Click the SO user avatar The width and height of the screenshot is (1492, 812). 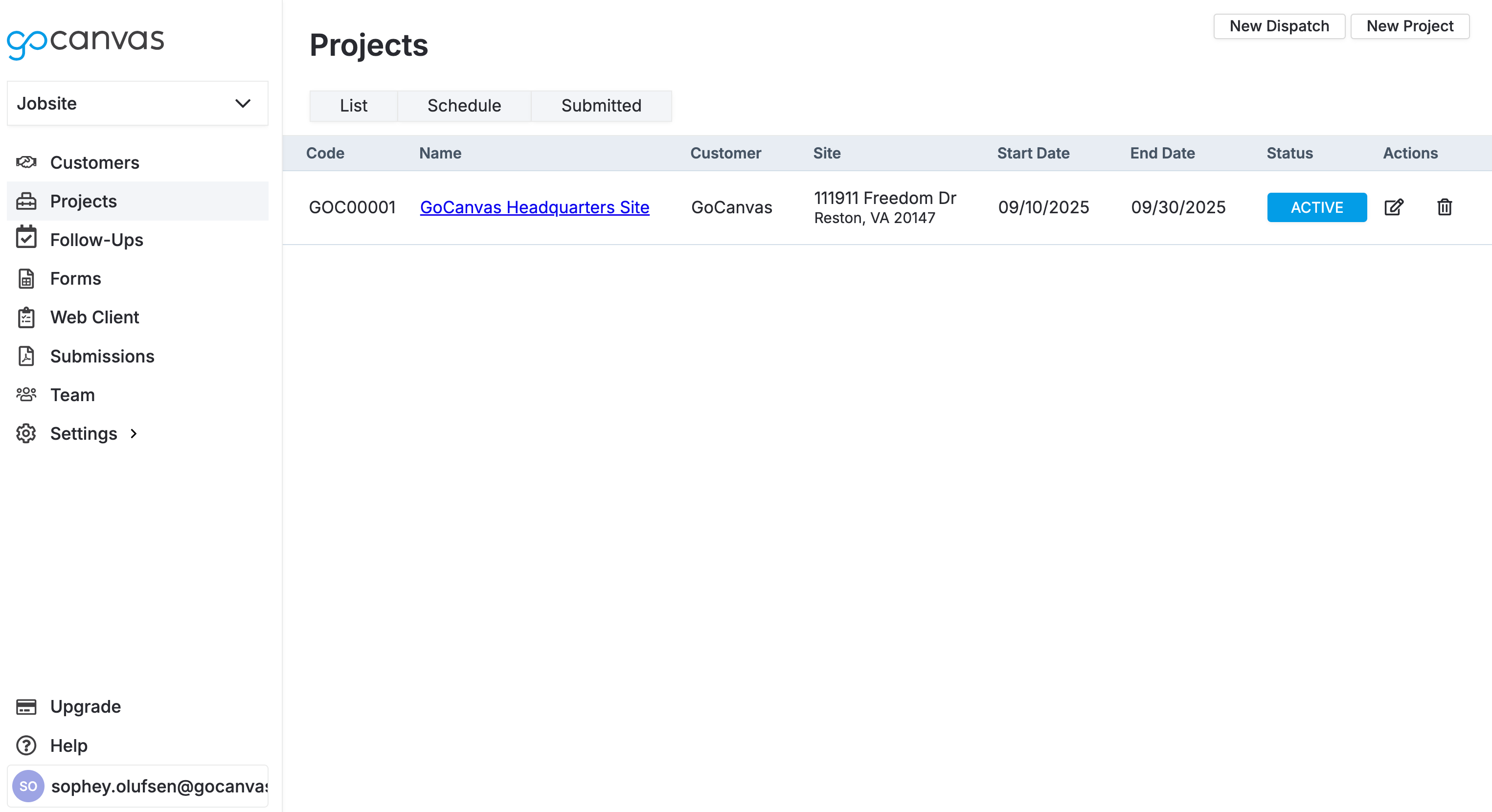pos(28,786)
